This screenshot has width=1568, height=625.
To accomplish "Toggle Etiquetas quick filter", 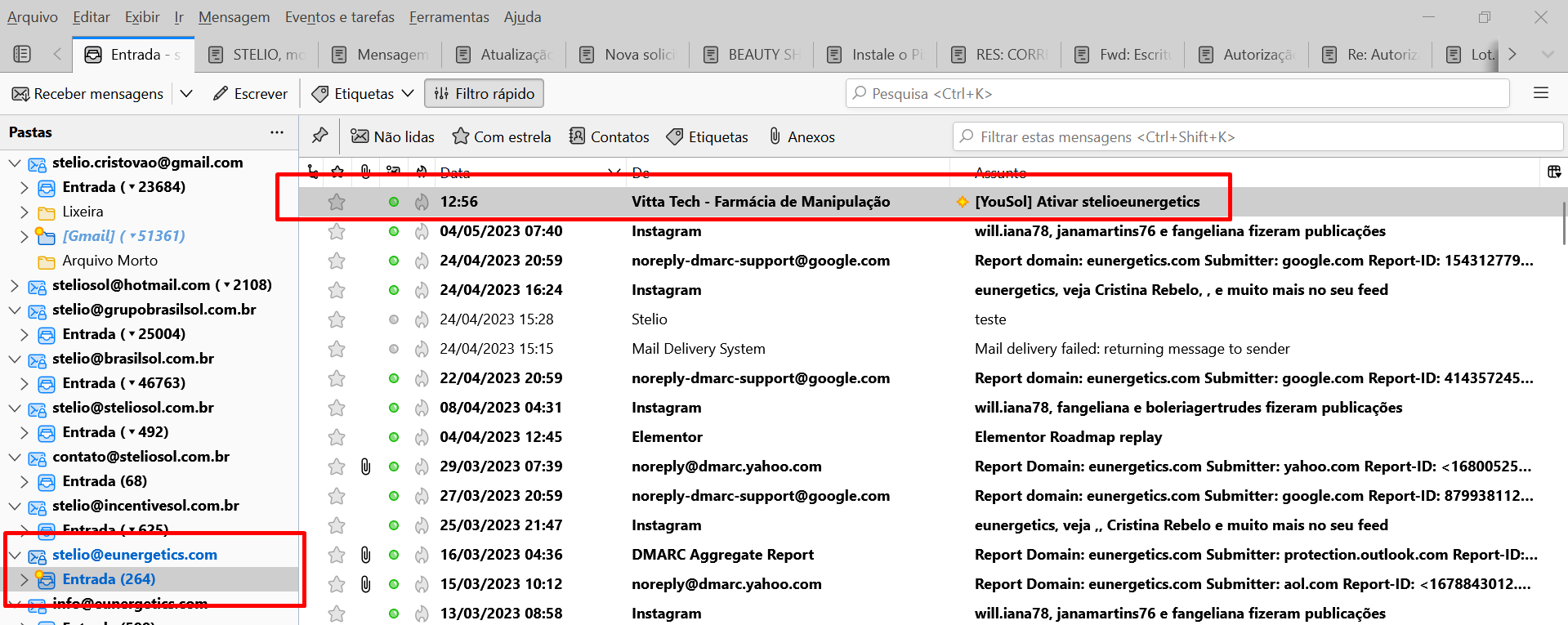I will [x=707, y=136].
